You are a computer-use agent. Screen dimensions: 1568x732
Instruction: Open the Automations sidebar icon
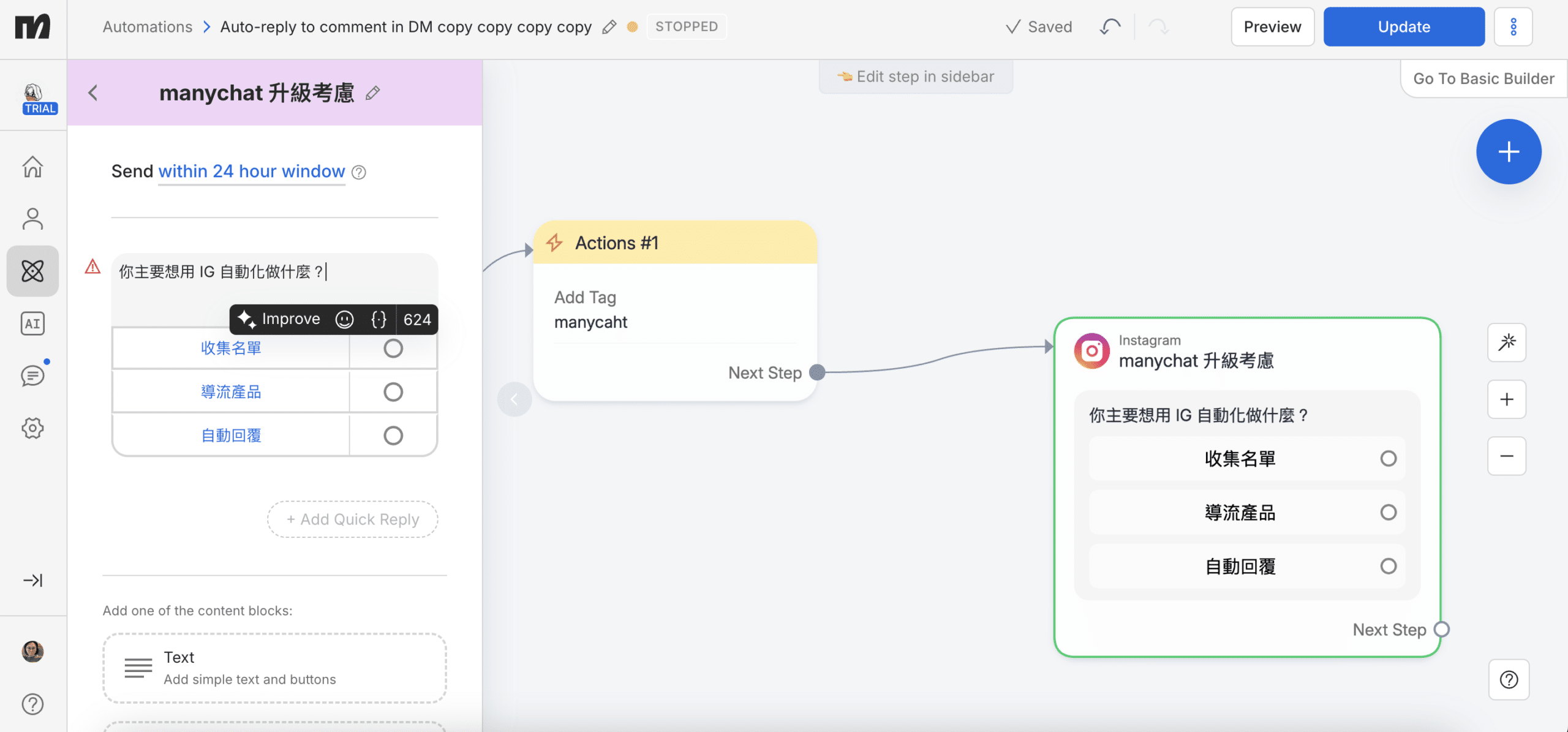[x=32, y=271]
